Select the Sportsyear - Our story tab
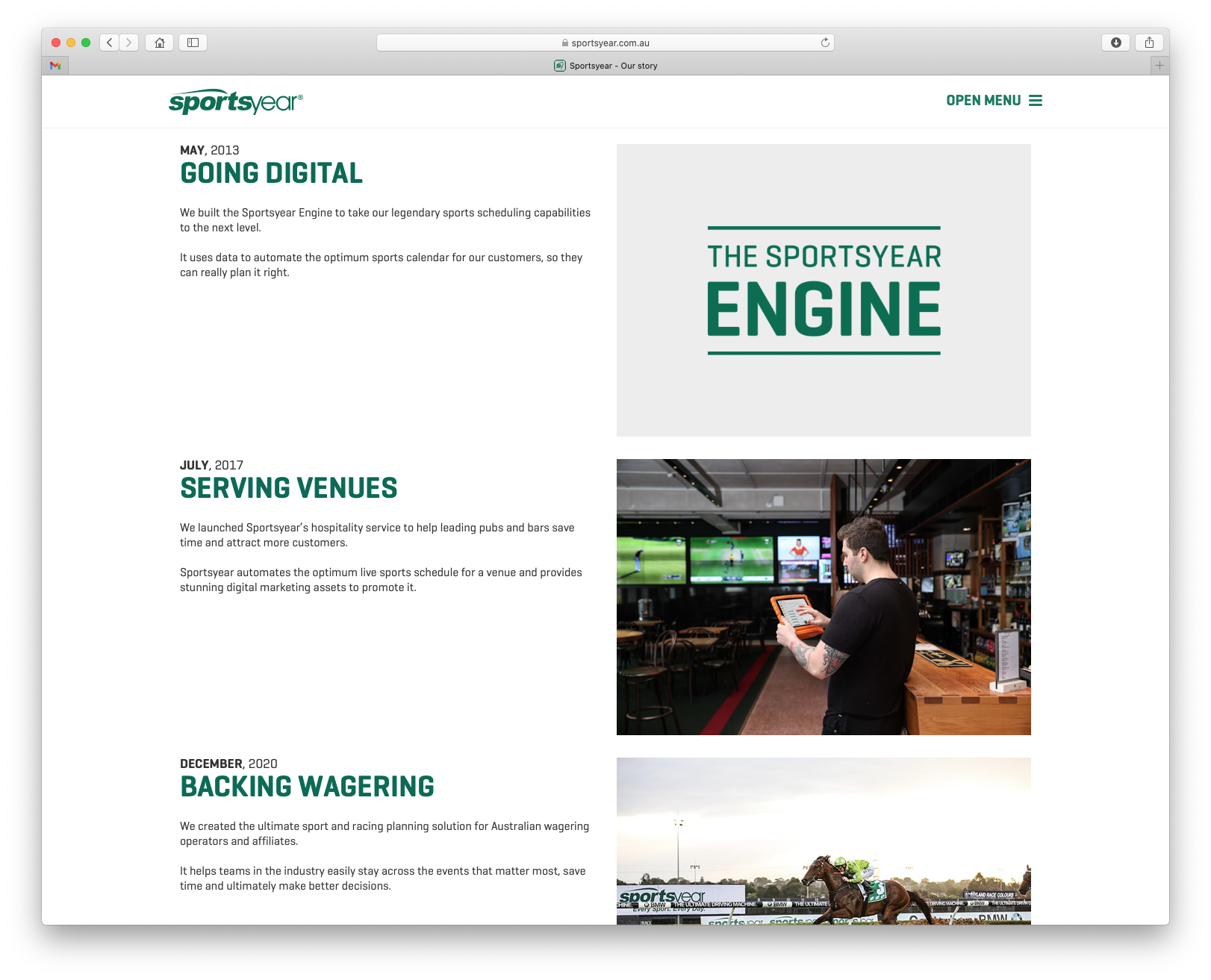The height and width of the screenshot is (980, 1211). click(606, 66)
